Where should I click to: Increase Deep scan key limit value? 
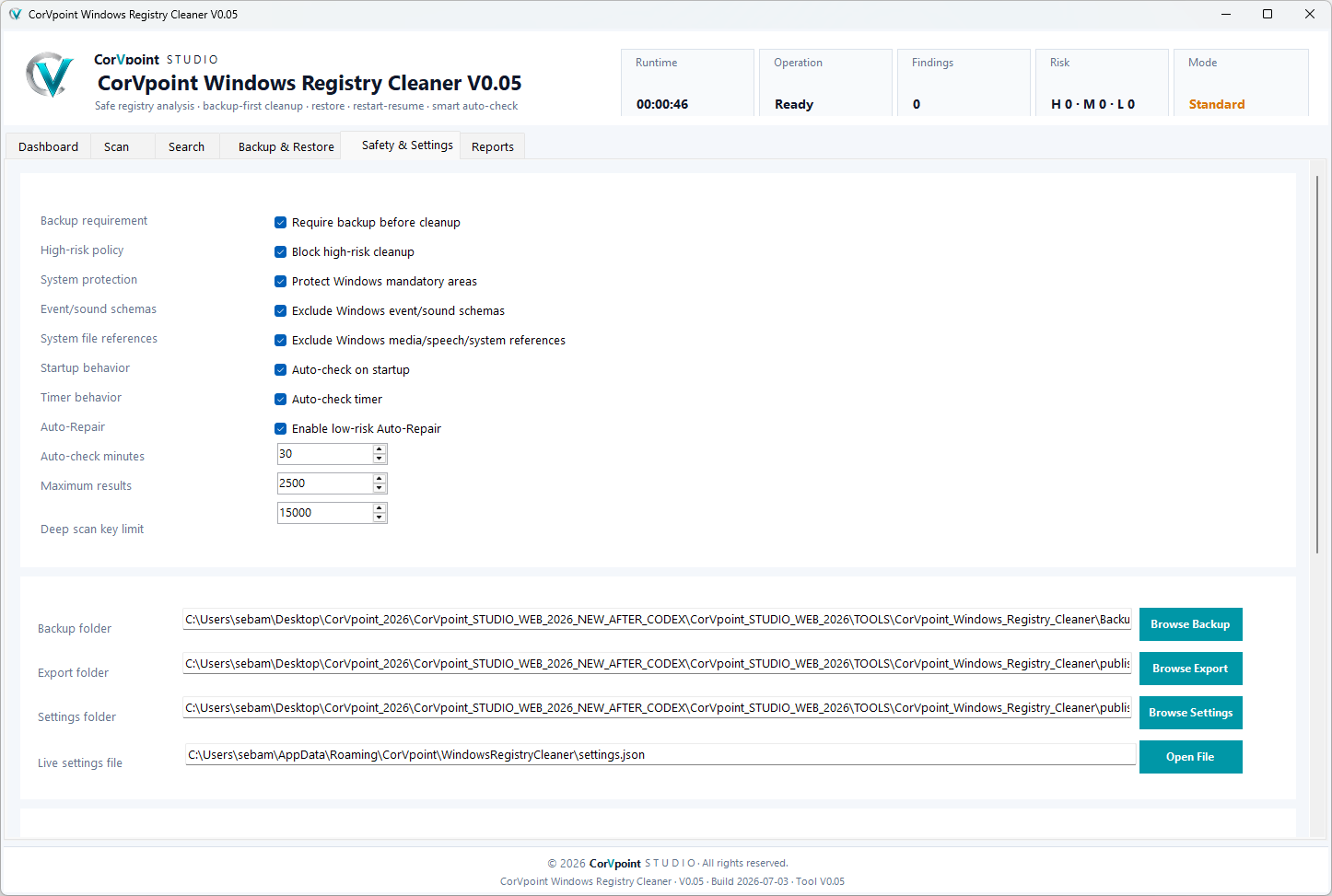[380, 507]
